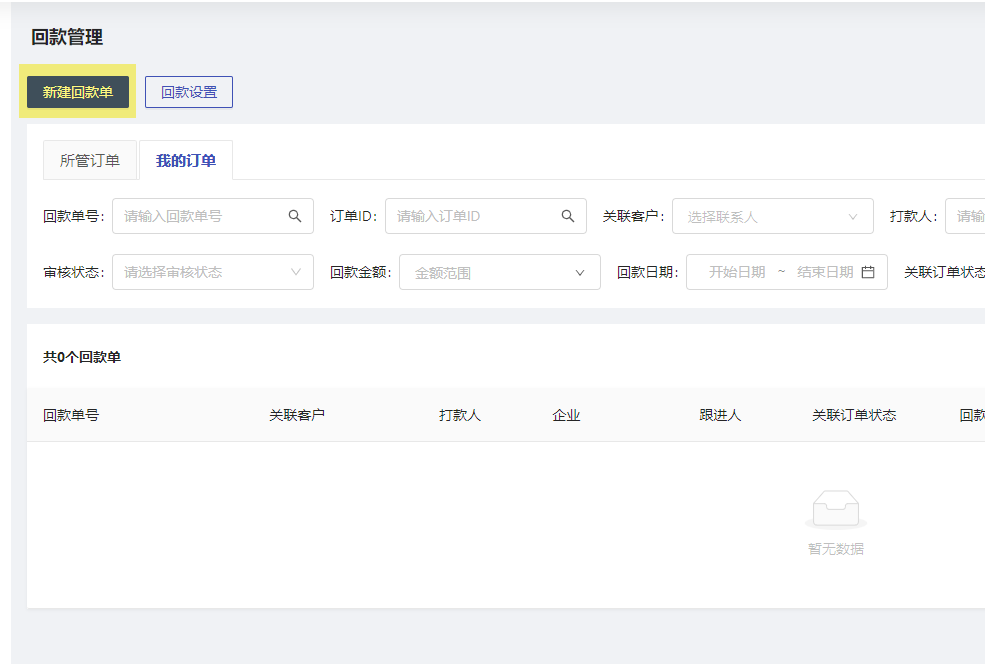Click the search icon in 订单ID field
This screenshot has height=664, width=985.
568,216
